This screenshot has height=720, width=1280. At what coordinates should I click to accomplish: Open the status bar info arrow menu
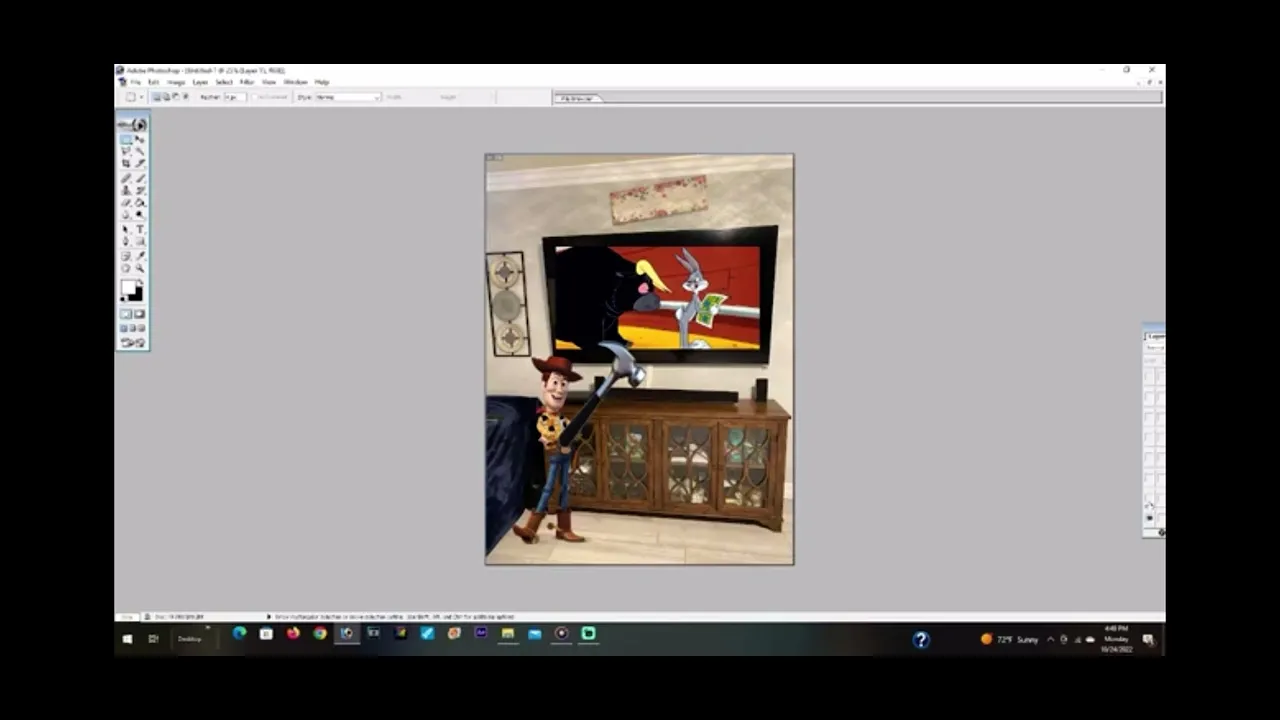coord(268,617)
